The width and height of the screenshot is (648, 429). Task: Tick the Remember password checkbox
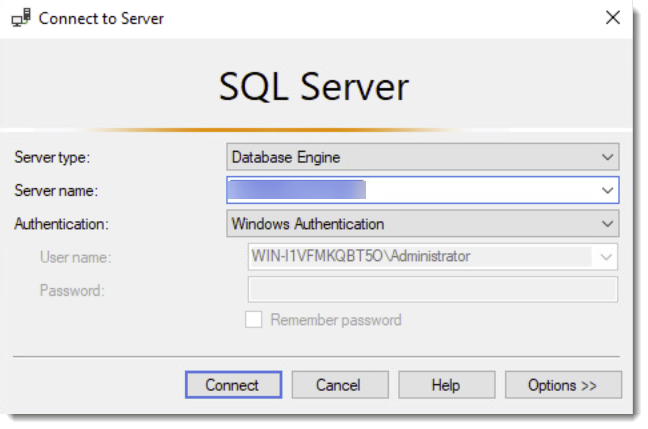[x=253, y=319]
